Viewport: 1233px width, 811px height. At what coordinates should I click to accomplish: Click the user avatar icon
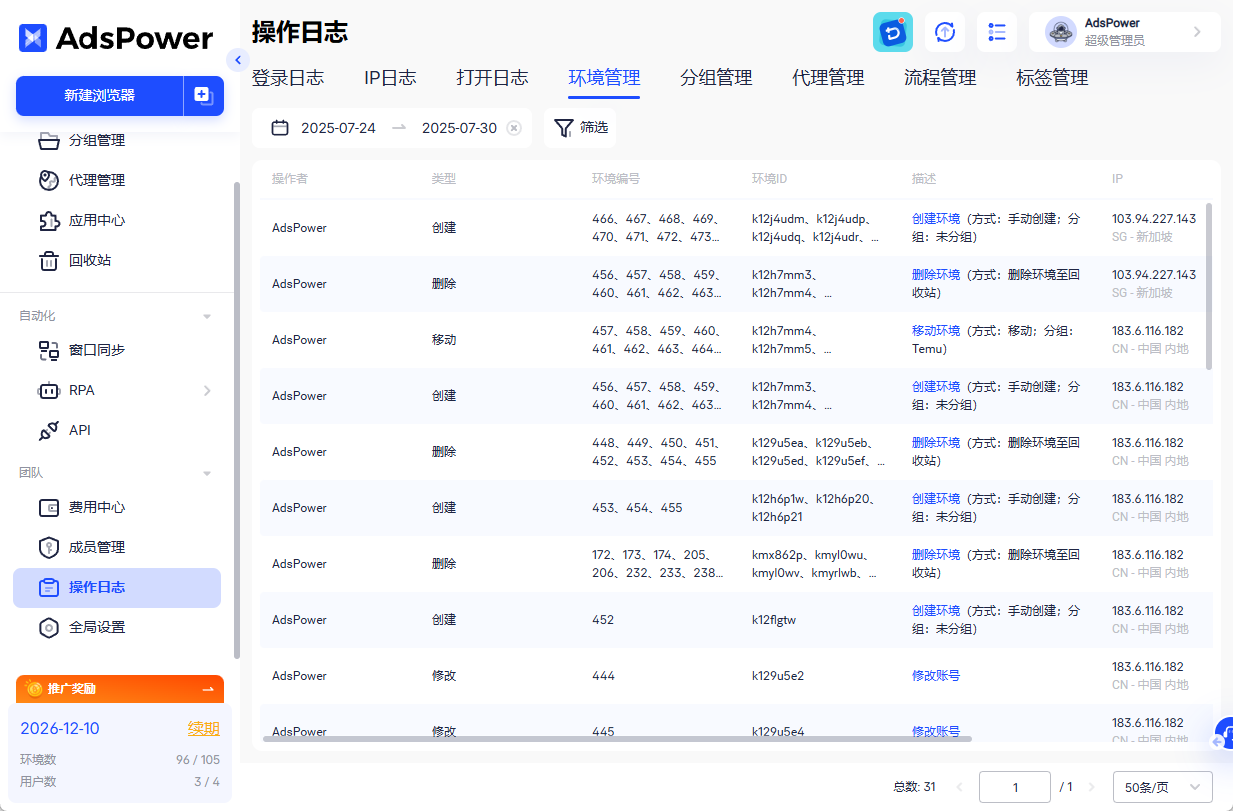[1061, 32]
